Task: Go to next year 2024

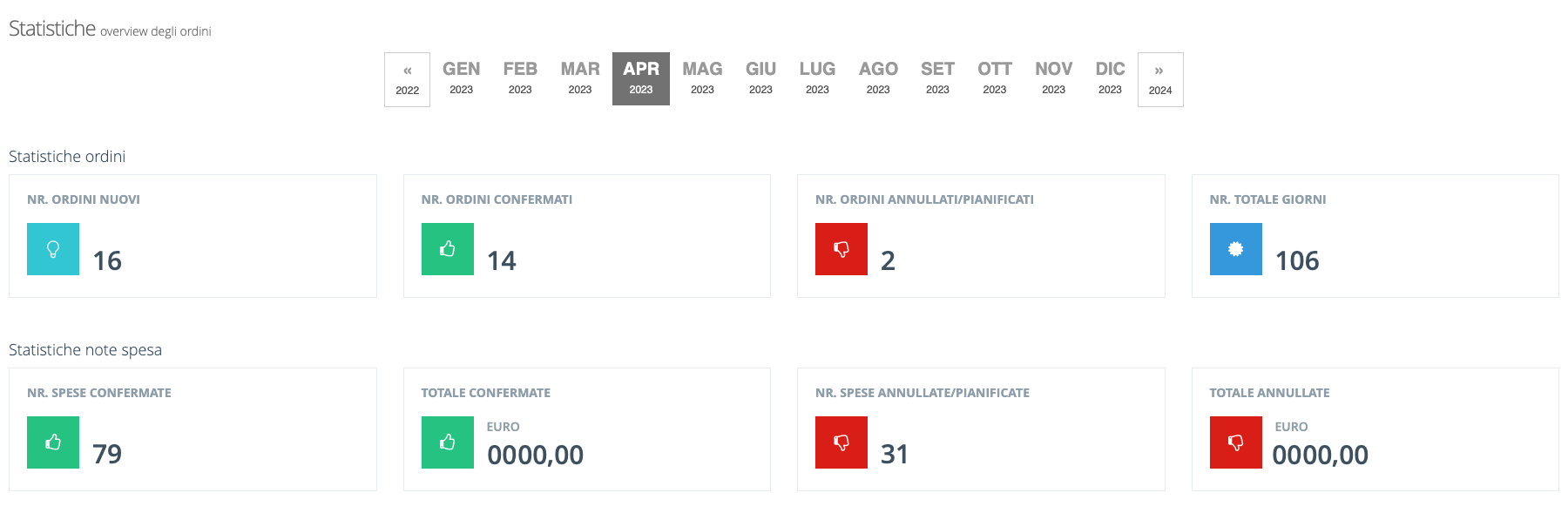Action: (1160, 79)
